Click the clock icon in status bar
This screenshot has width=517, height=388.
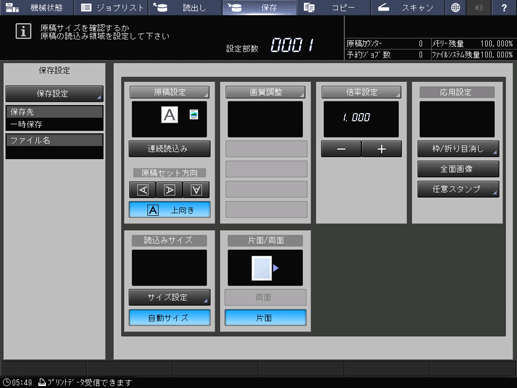click(x=7, y=382)
